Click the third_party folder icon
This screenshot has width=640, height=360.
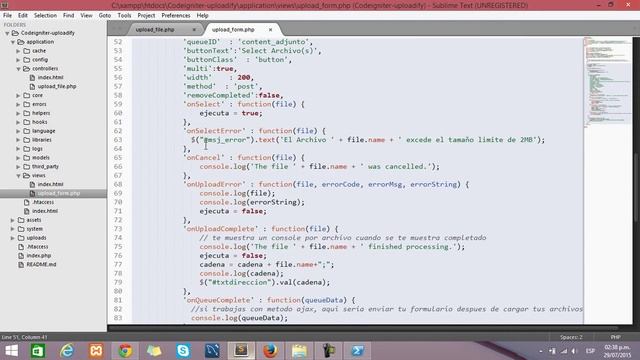(27, 167)
